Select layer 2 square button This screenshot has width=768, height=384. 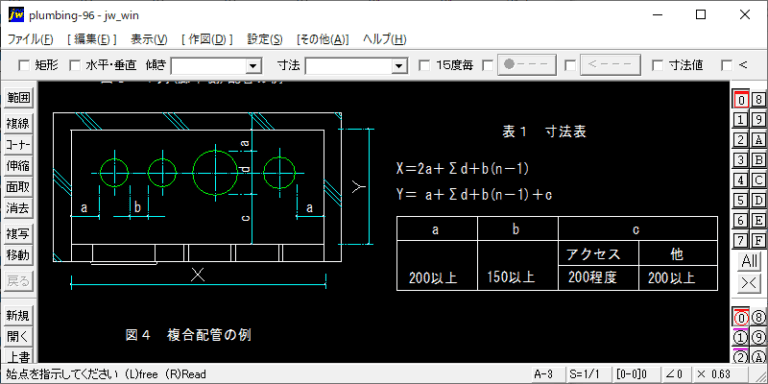741,140
